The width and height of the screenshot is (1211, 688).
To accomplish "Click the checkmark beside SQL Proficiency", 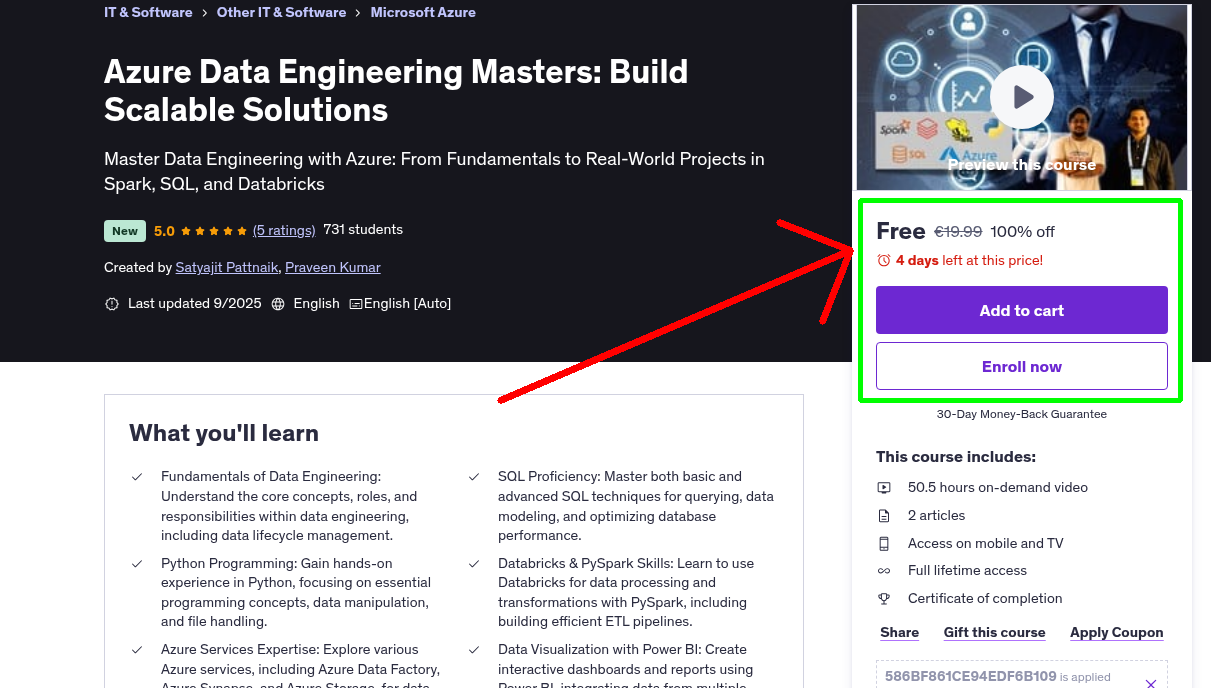I will (474, 477).
